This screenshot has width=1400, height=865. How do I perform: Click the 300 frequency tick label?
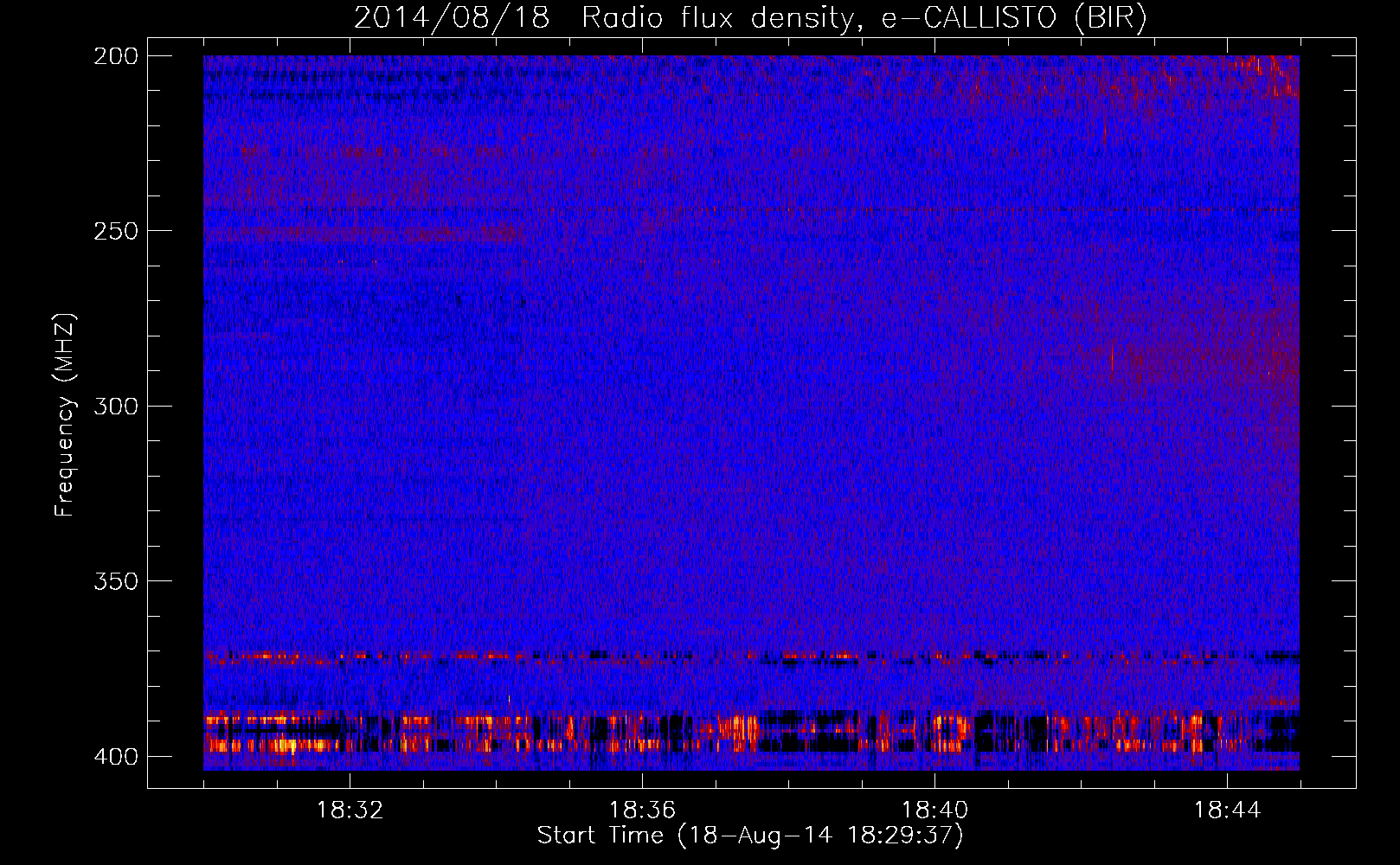[115, 406]
